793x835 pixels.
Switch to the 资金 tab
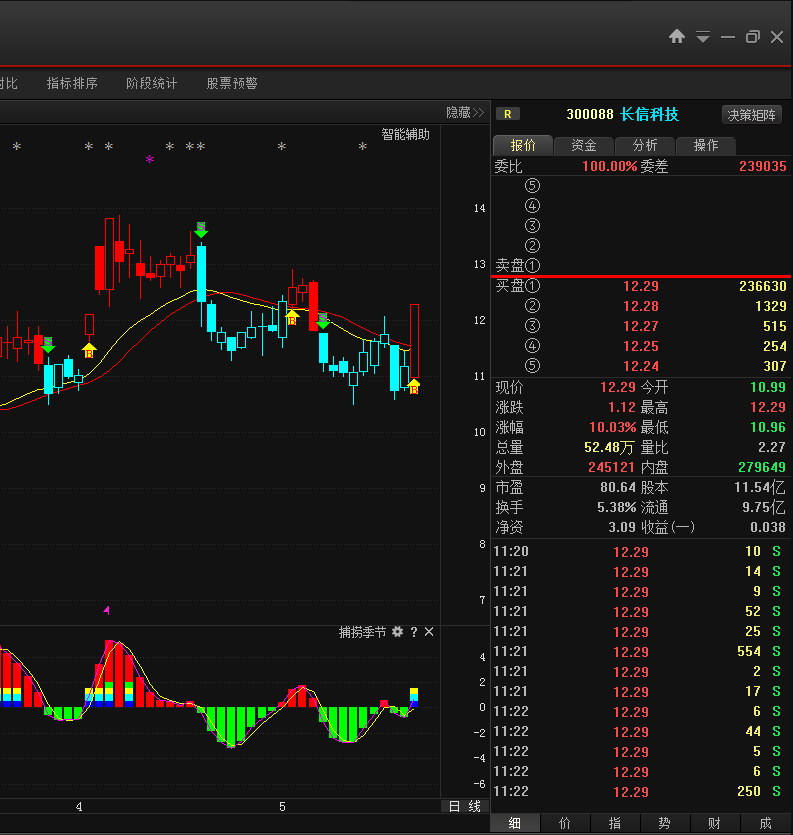point(584,145)
